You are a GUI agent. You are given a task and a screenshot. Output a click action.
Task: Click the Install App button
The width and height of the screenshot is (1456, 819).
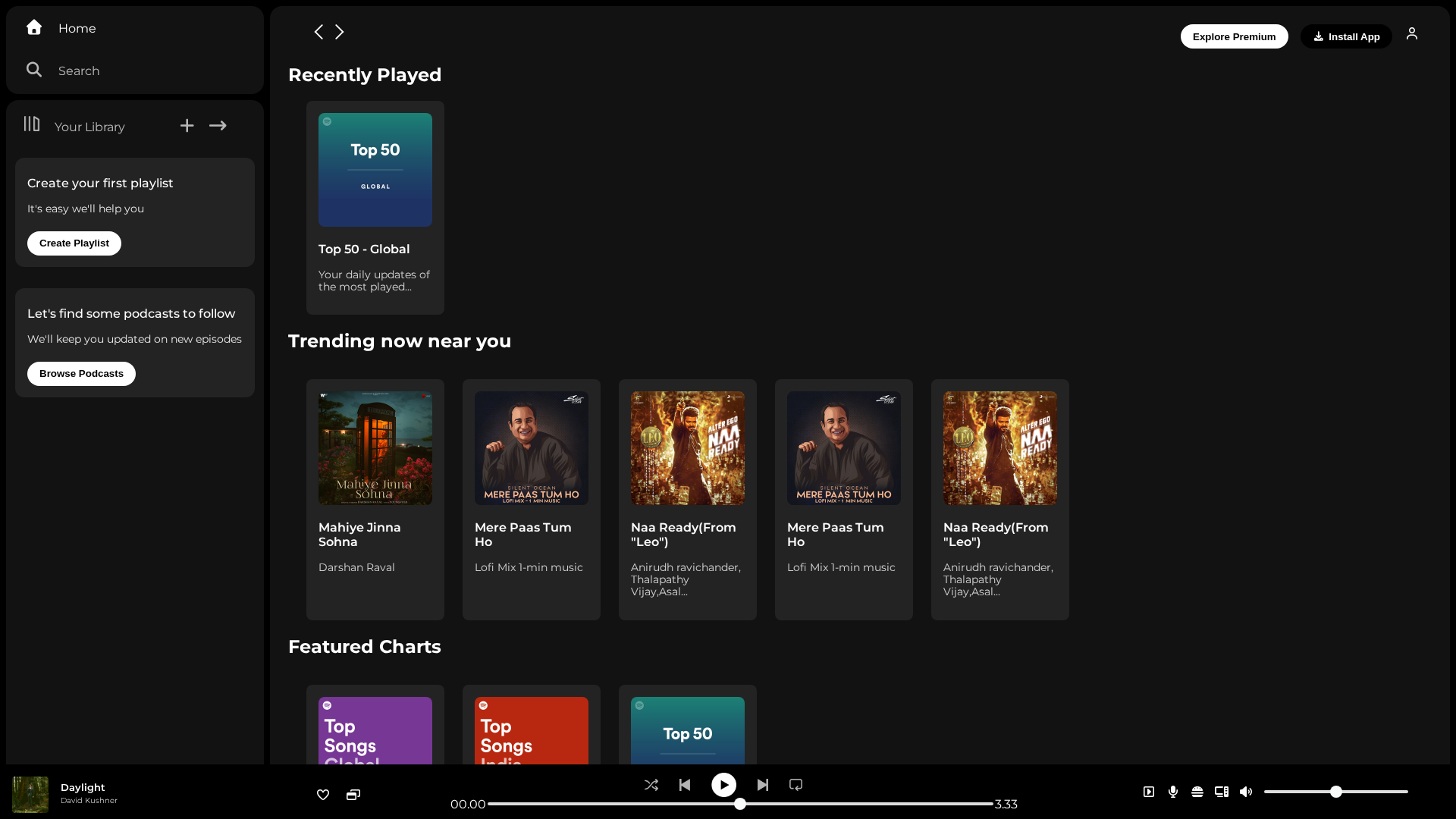pyautogui.click(x=1346, y=36)
